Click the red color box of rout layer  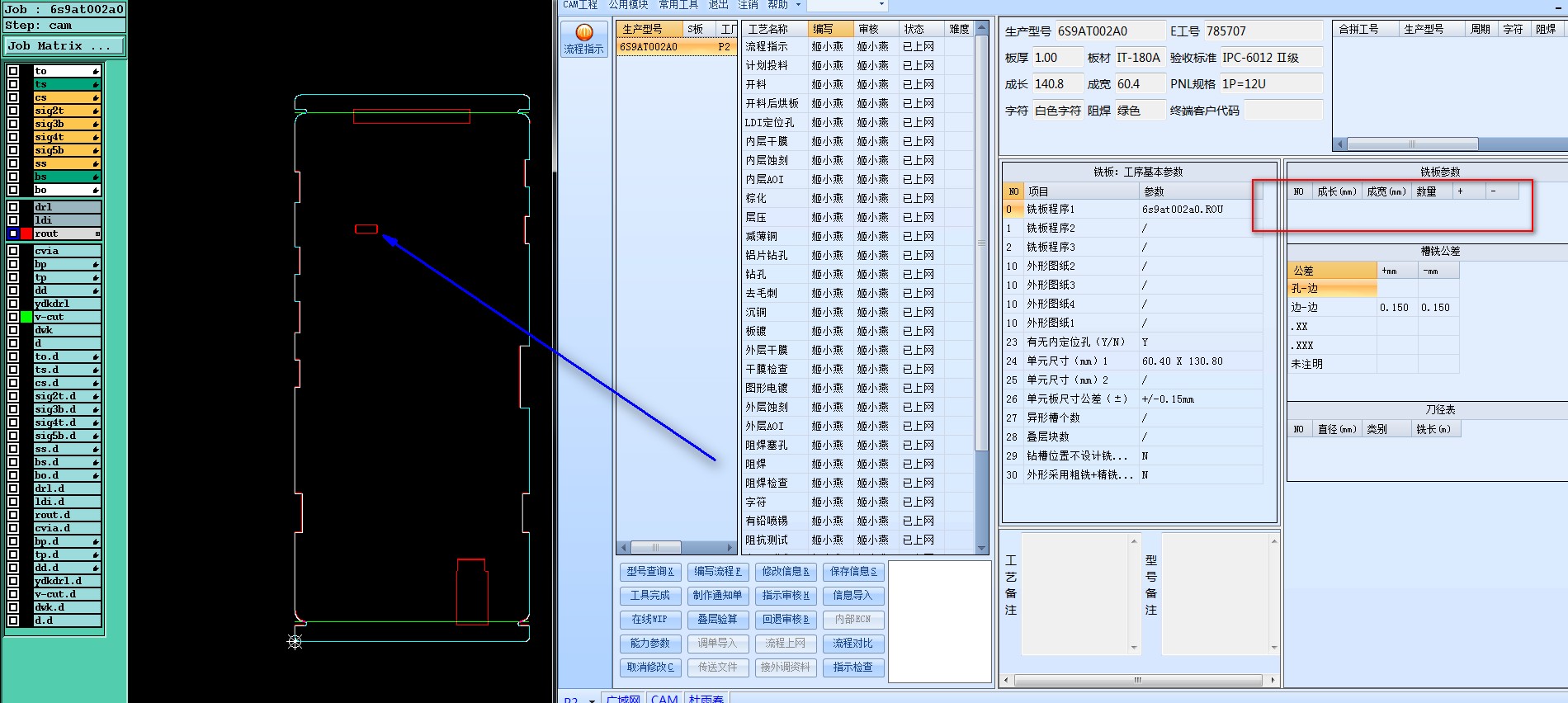[26, 234]
